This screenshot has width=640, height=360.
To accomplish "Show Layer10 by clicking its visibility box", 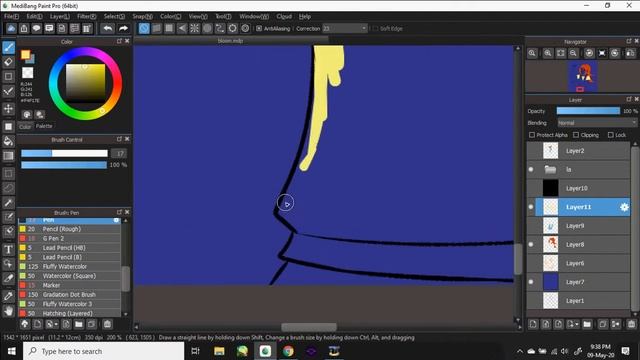I will tap(531, 188).
